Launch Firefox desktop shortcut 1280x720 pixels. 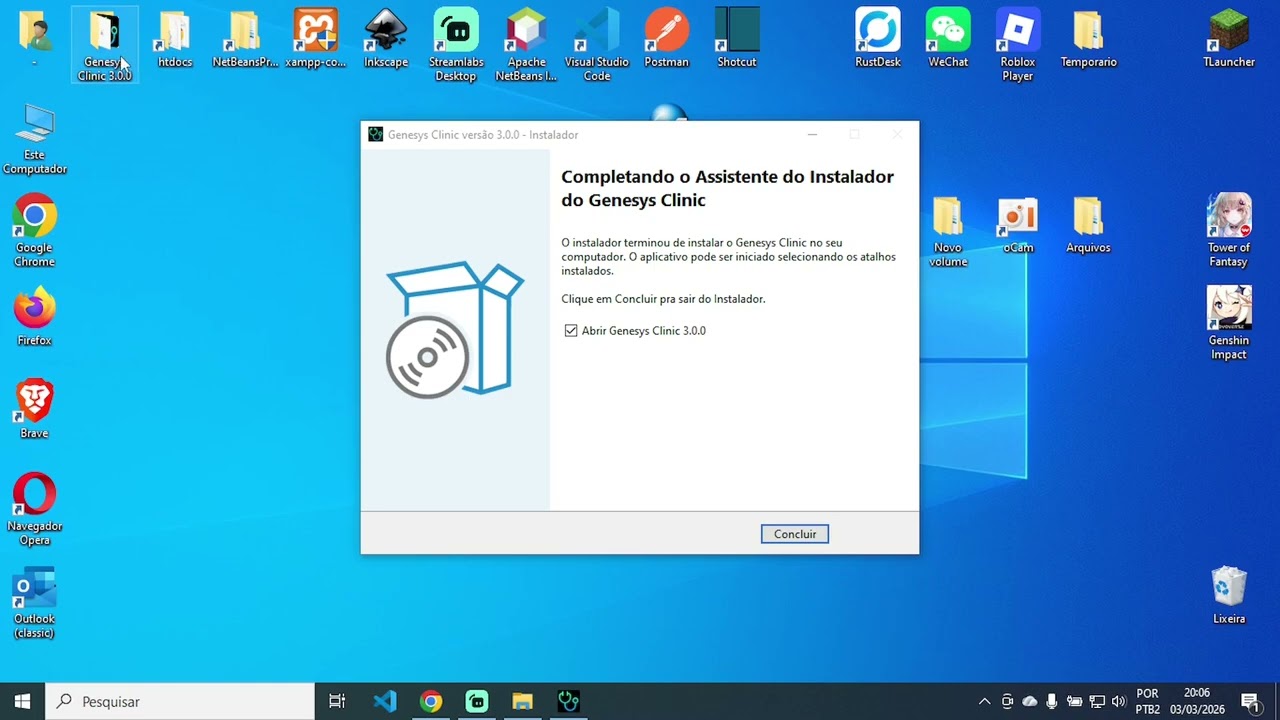35,317
